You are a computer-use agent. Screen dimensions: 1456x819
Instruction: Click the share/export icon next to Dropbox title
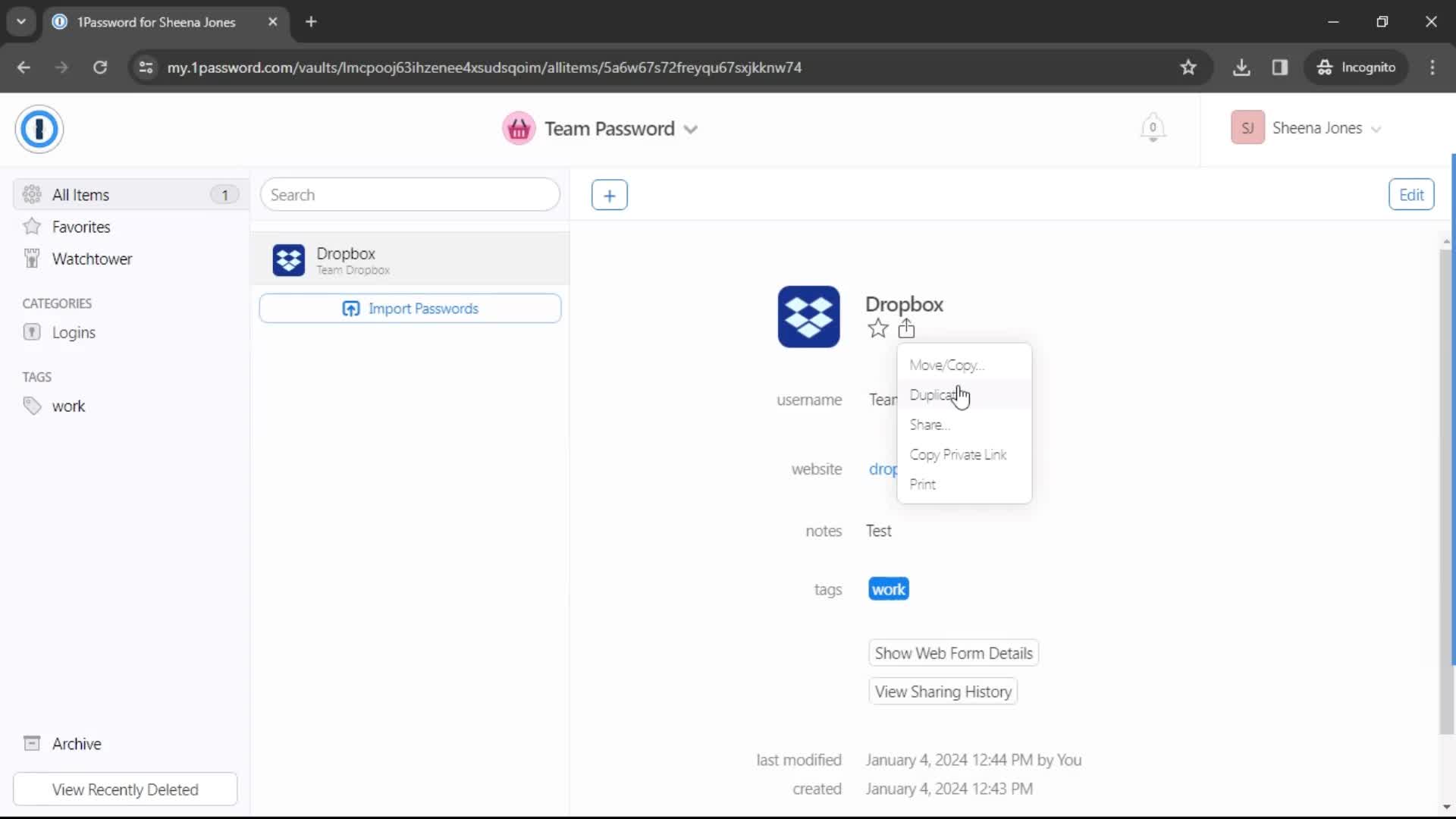(906, 329)
